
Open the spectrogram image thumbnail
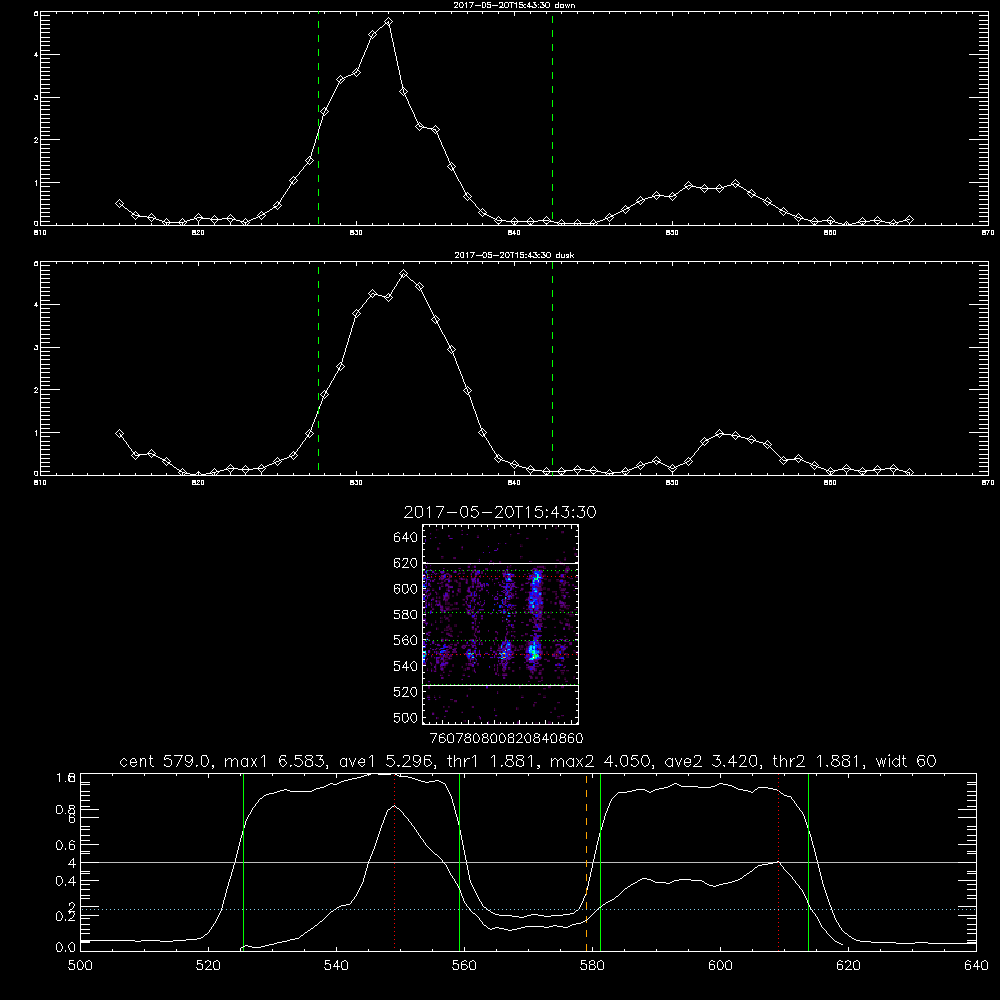pyautogui.click(x=501, y=624)
